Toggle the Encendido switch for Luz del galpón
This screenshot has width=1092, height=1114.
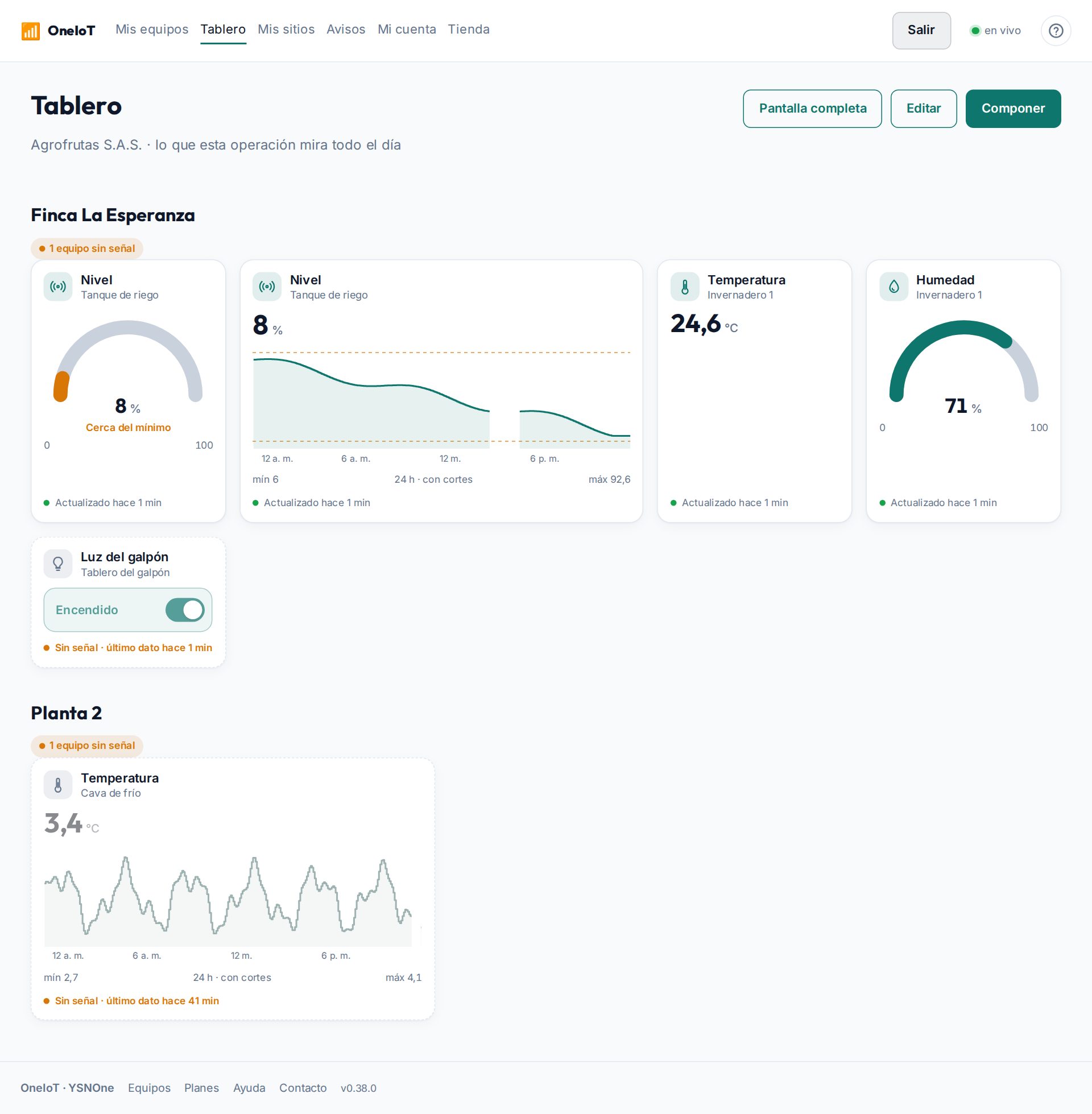coord(185,610)
